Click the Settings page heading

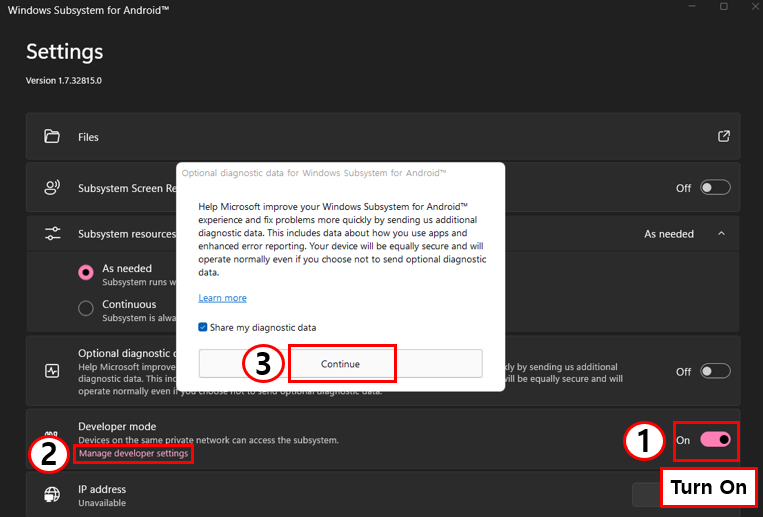click(x=64, y=52)
